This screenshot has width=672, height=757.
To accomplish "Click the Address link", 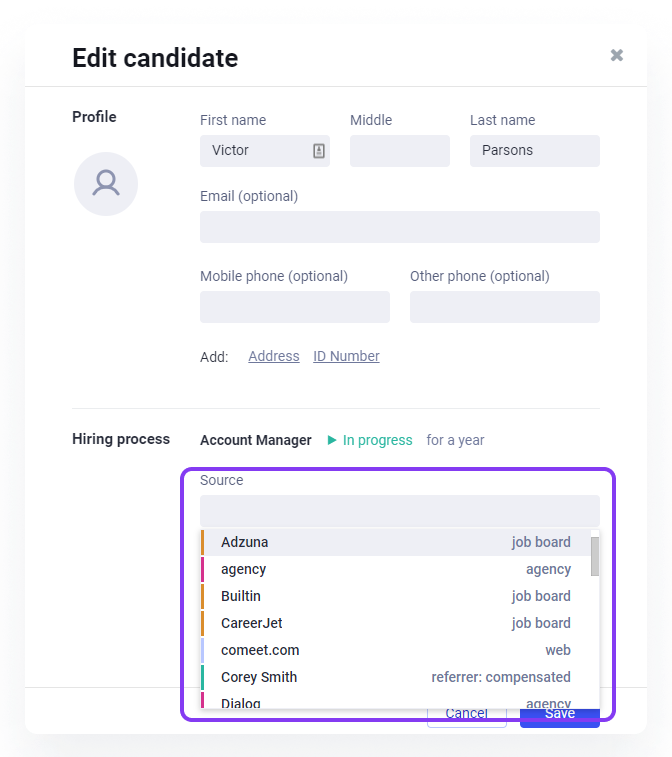I will click(x=274, y=356).
